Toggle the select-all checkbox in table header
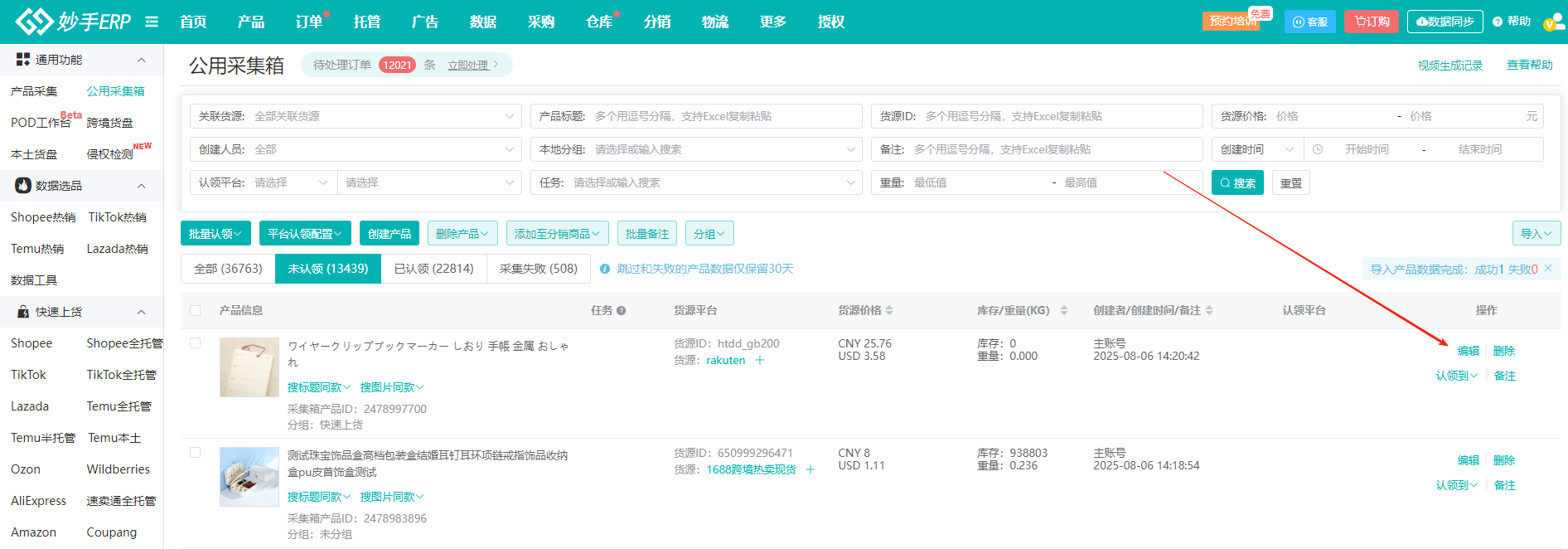Image resolution: width=1568 pixels, height=549 pixels. [196, 310]
